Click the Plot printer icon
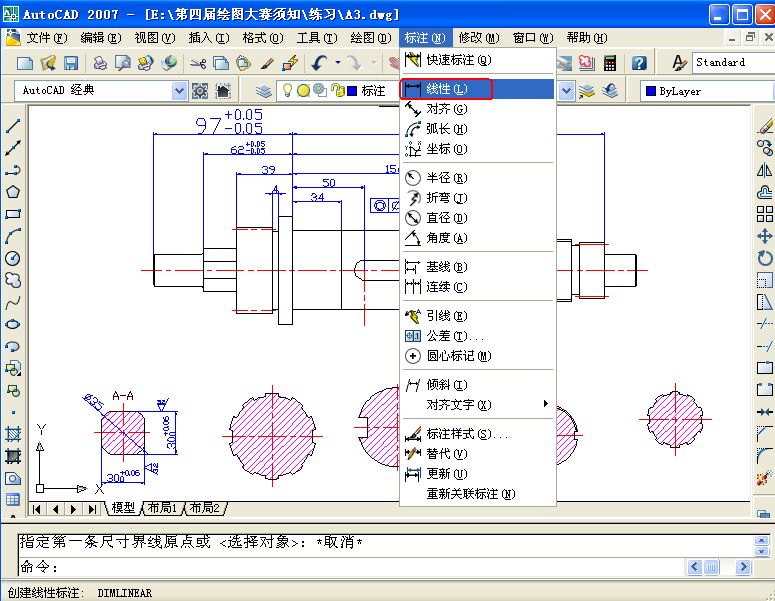 100,63
